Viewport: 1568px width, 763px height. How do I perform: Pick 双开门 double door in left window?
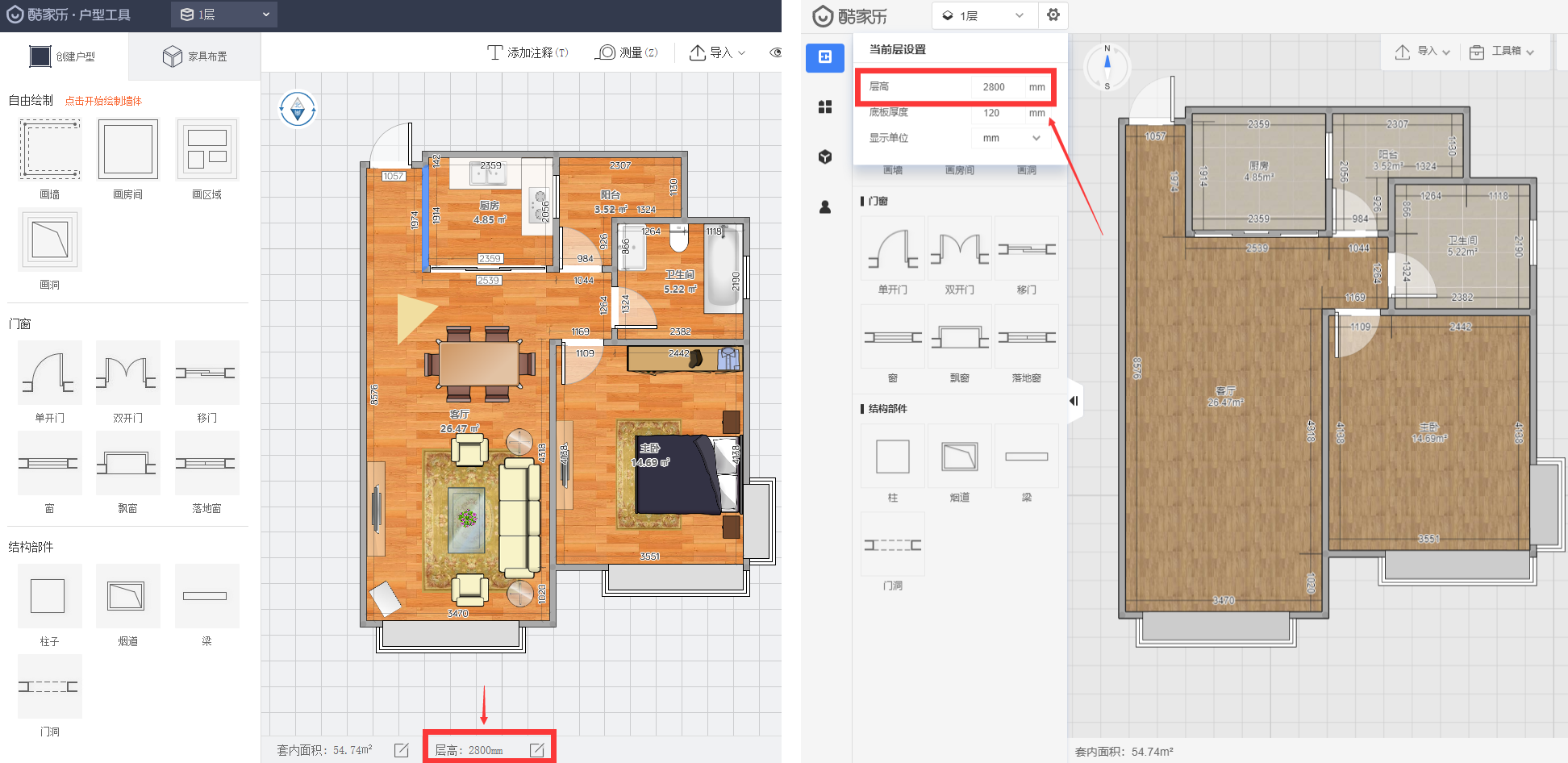pos(128,373)
